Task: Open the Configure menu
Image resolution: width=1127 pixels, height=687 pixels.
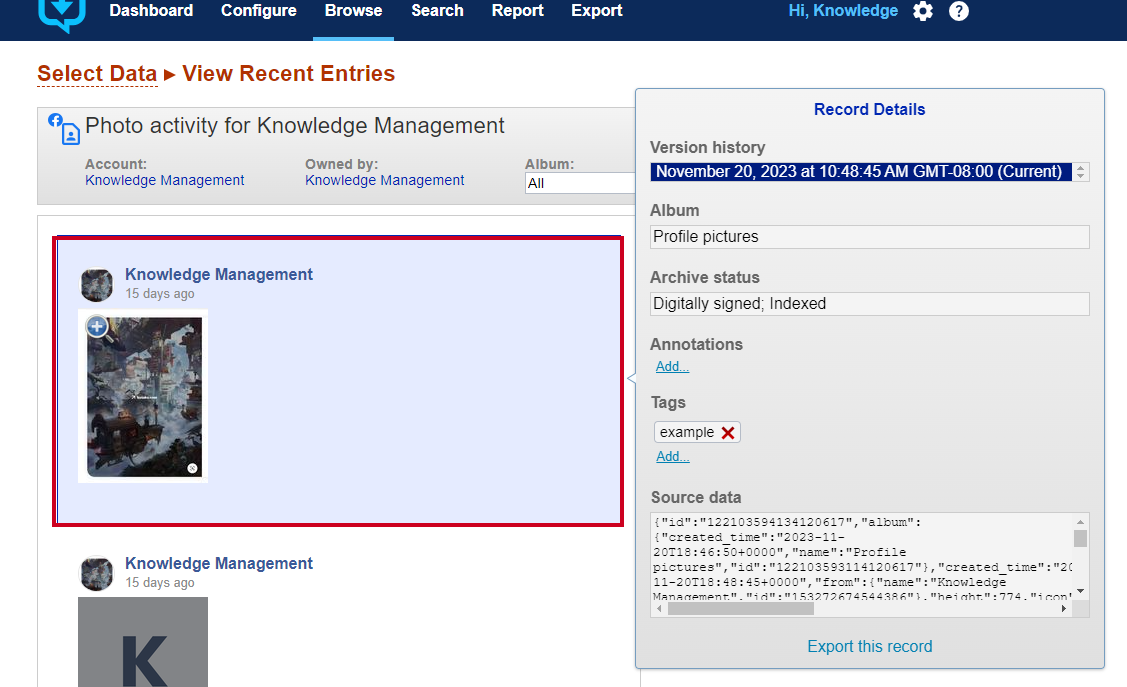Action: click(259, 11)
